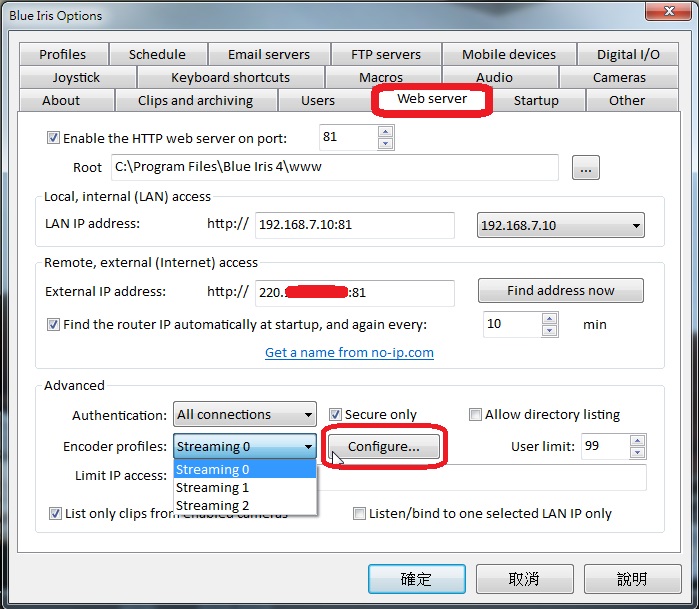The height and width of the screenshot is (609, 699).
Task: Open the Email servers tab
Action: [269, 54]
